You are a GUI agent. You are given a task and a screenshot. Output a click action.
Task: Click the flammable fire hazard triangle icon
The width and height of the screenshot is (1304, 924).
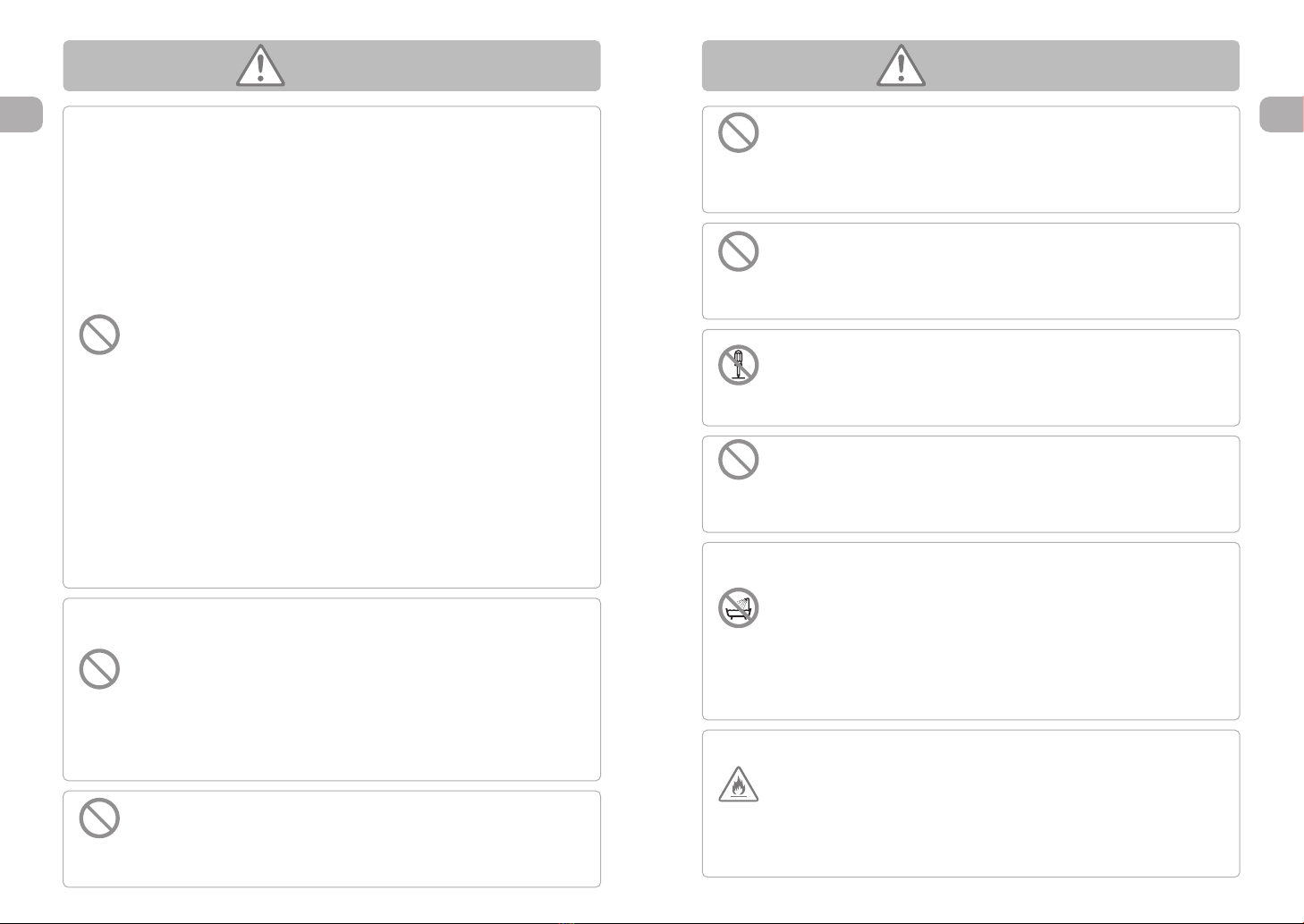click(738, 784)
